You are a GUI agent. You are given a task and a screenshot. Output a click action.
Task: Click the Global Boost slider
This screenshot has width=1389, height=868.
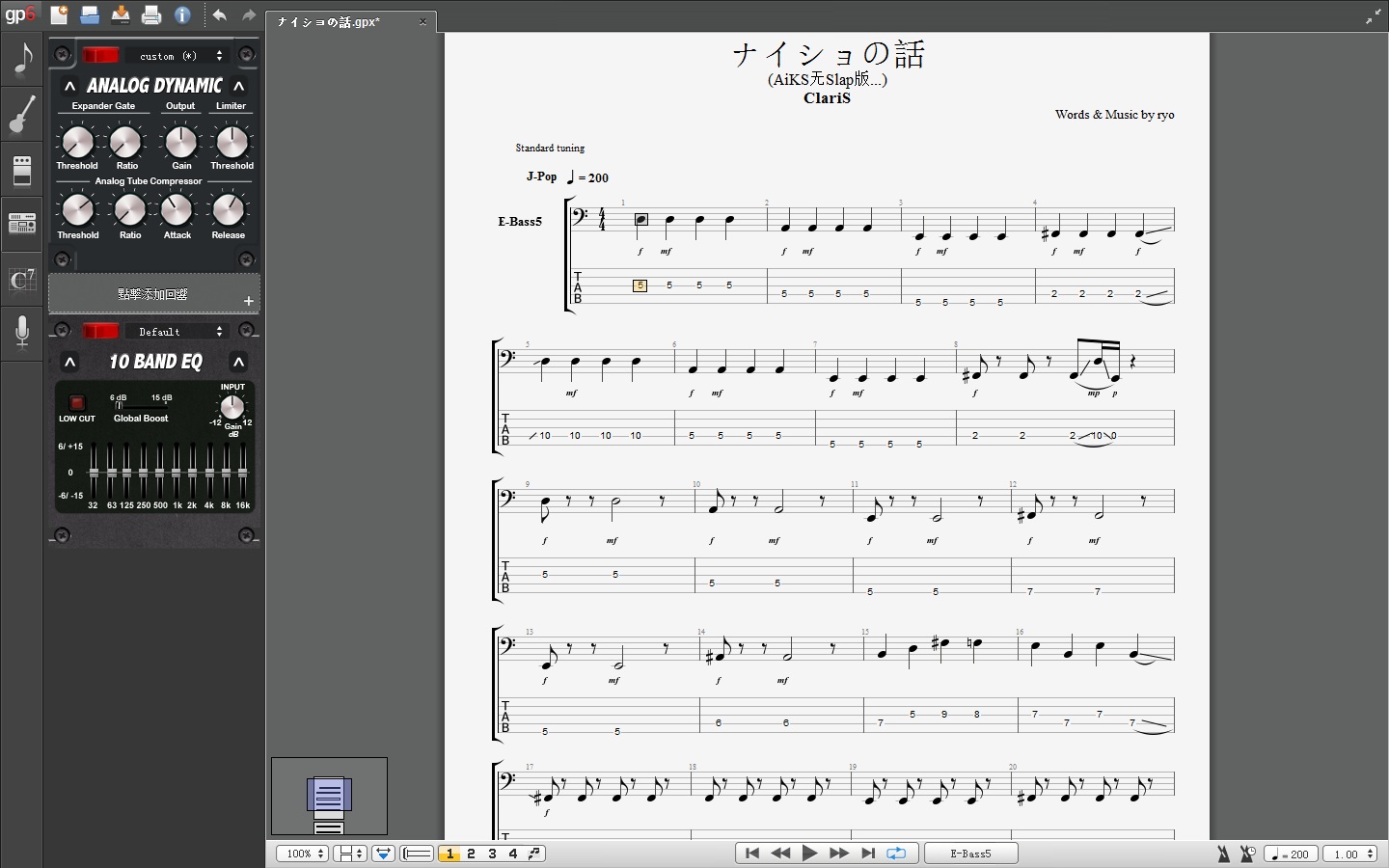pyautogui.click(x=141, y=406)
